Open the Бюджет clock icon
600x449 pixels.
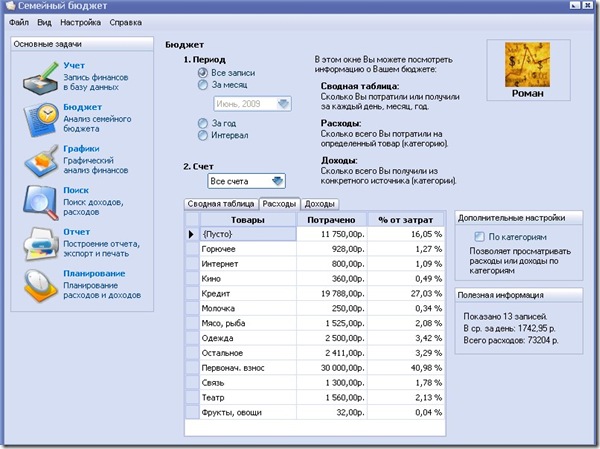[36, 119]
